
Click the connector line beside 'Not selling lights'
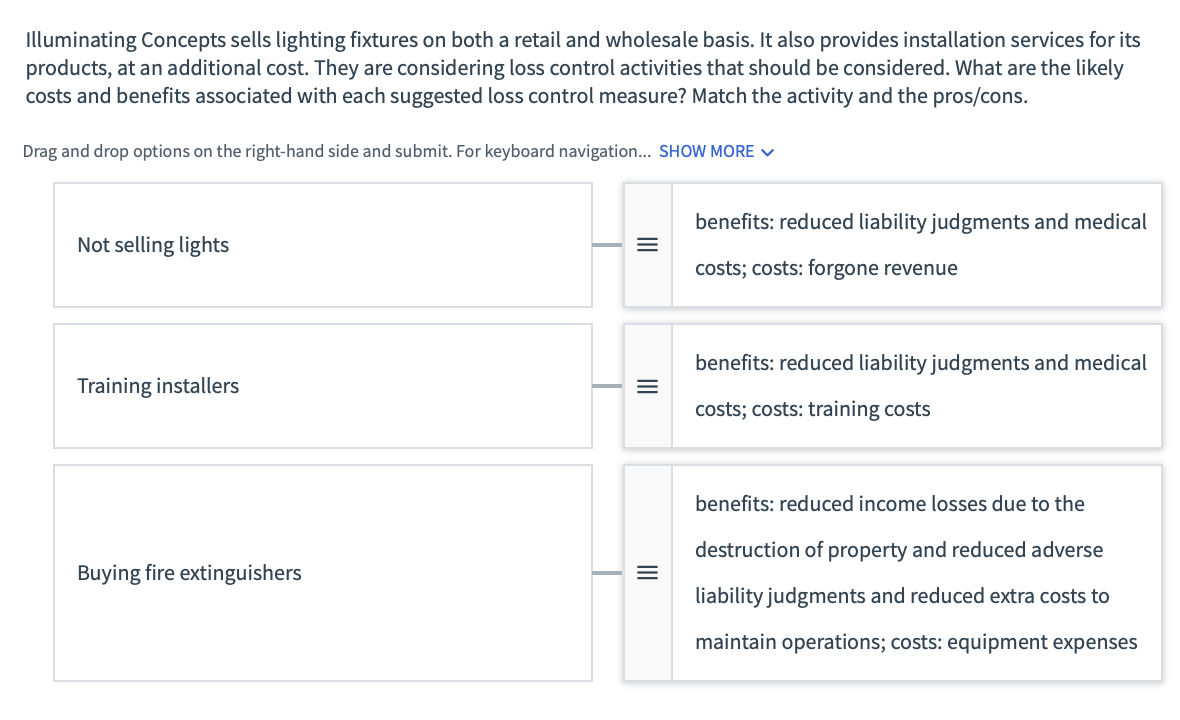[x=607, y=245]
